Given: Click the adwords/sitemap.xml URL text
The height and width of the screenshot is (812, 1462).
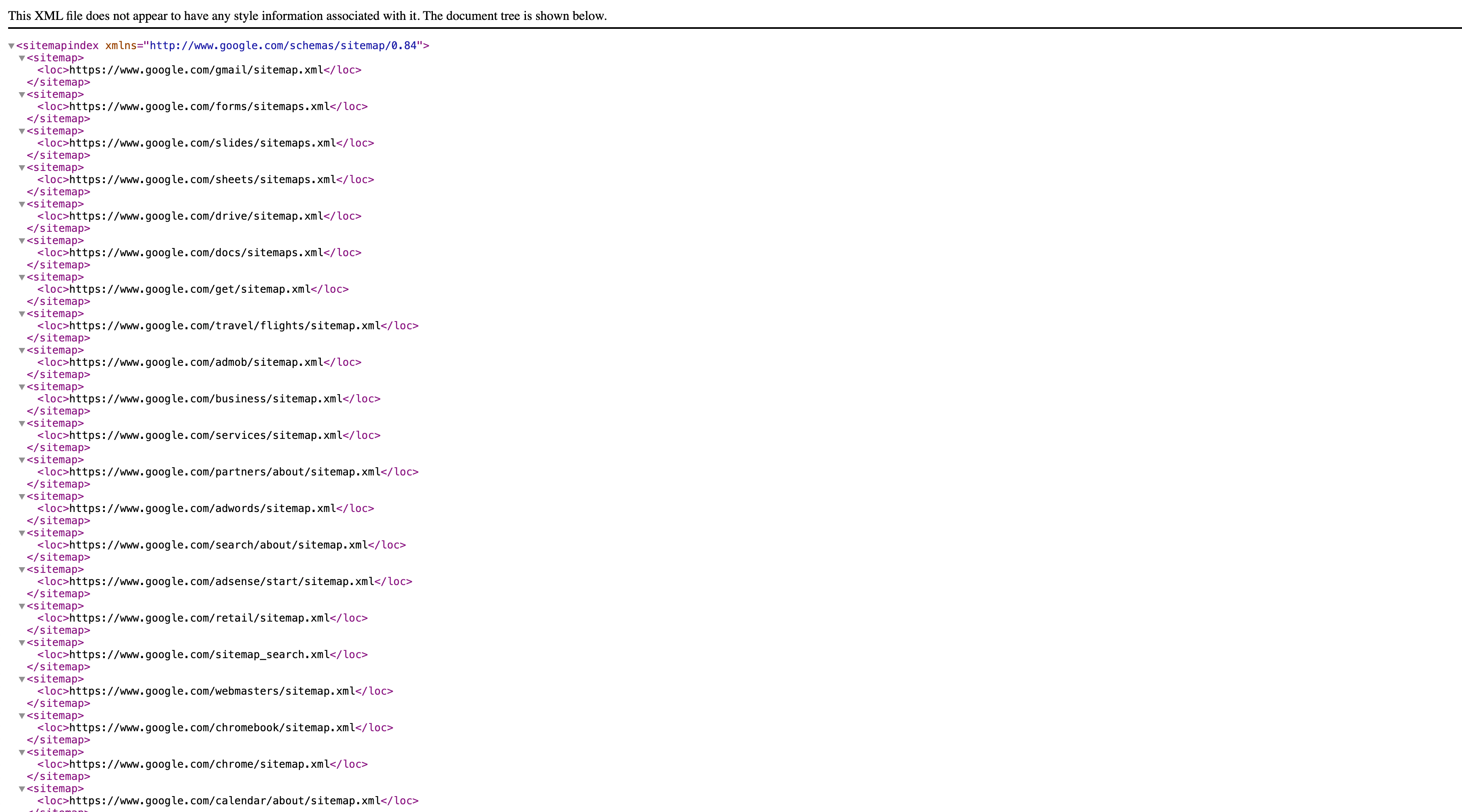Looking at the screenshot, I should pos(203,508).
